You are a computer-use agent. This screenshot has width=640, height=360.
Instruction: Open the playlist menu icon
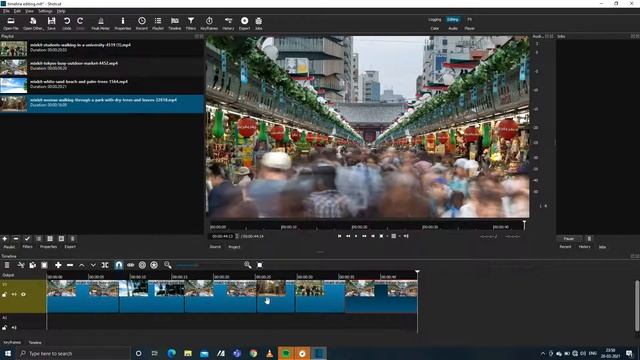[x=72, y=239]
